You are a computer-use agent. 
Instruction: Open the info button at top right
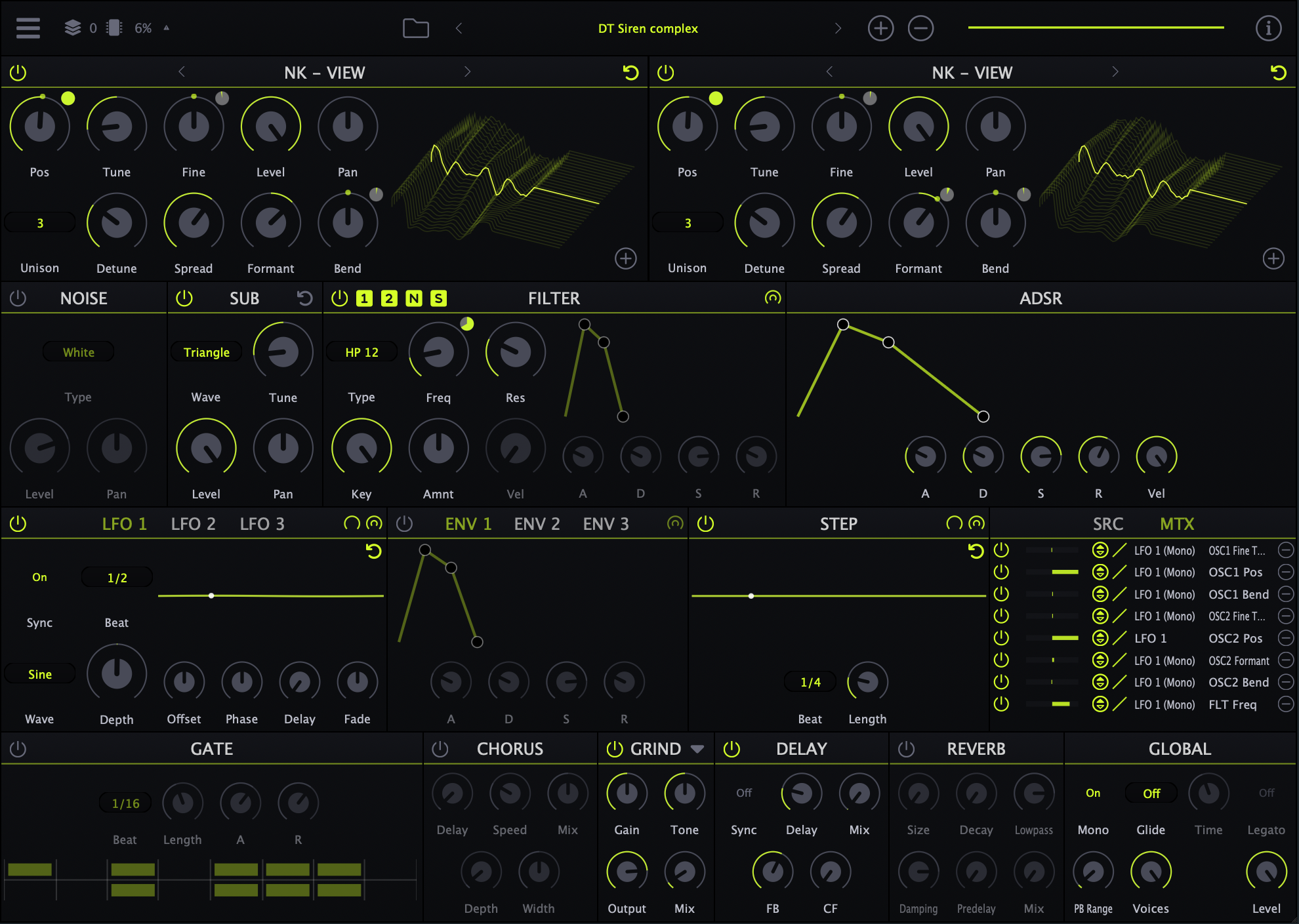(1268, 28)
